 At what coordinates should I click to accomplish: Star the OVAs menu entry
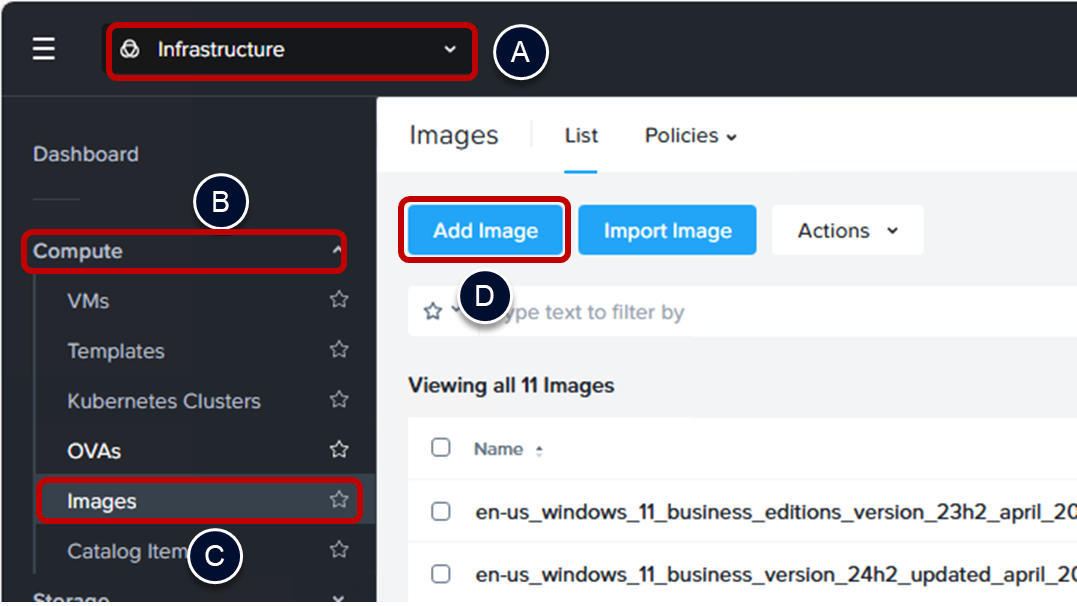[339, 449]
